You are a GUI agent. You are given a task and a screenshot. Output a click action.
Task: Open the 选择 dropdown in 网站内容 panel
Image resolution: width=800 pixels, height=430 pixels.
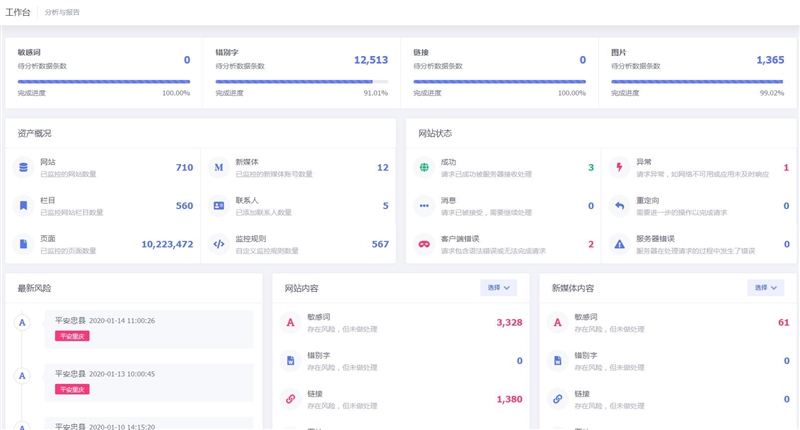[x=499, y=288]
